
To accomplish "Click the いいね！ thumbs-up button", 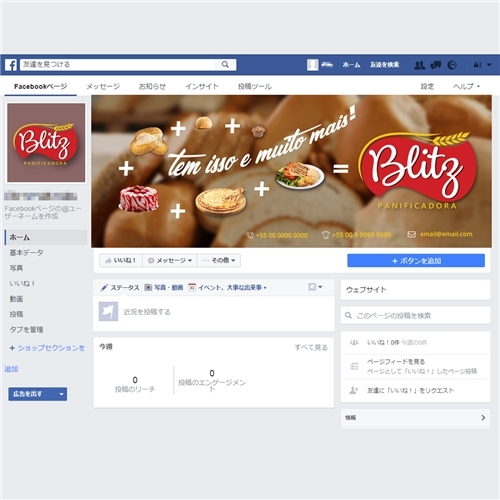I will coord(121,260).
